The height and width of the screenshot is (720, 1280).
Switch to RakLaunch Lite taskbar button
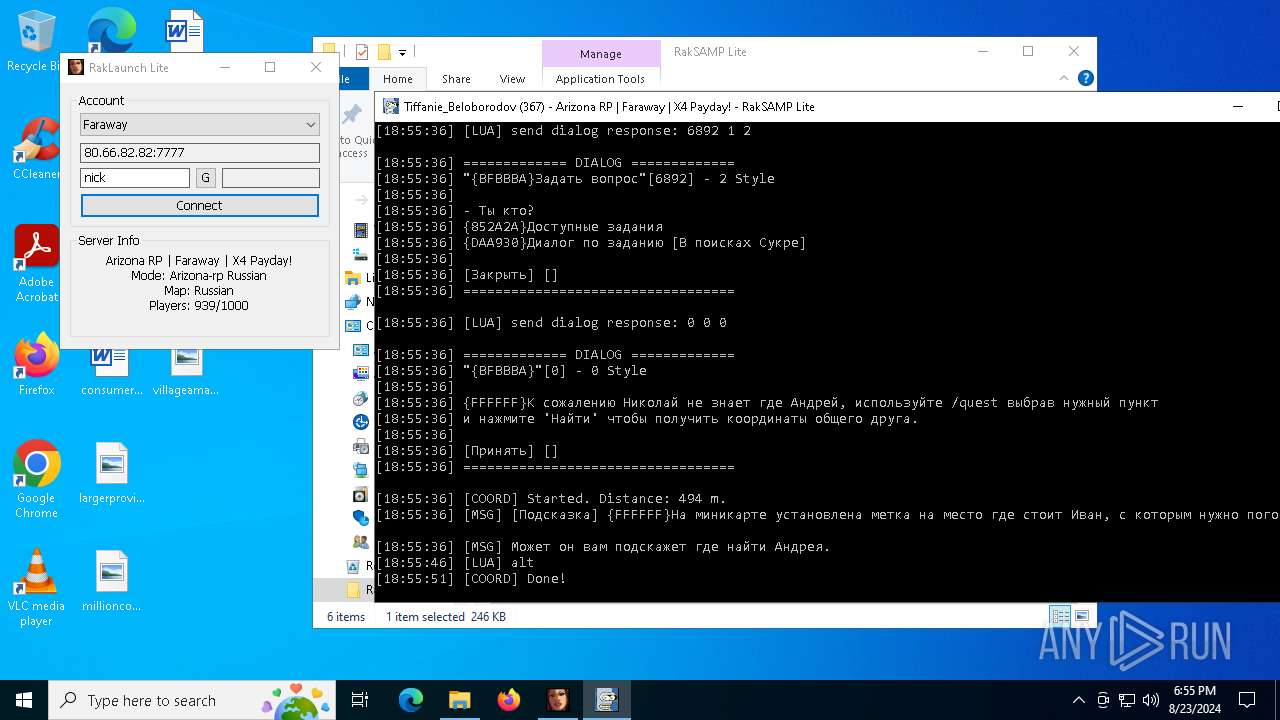557,700
